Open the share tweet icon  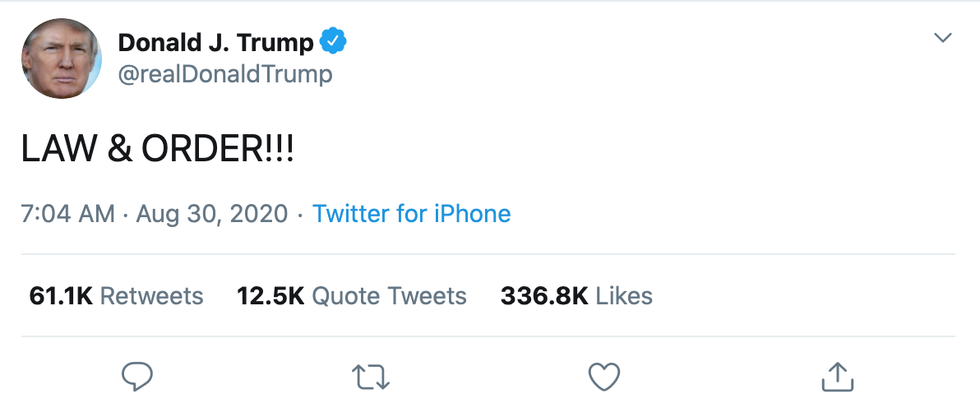tap(835, 376)
